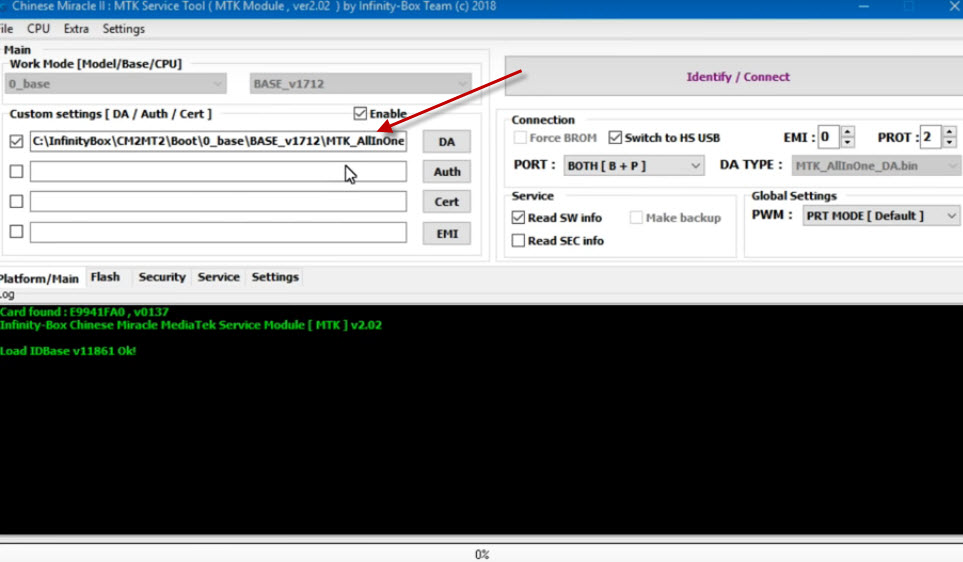963x562 pixels.
Task: Toggle the Read SW info checkbox
Action: coord(518,217)
